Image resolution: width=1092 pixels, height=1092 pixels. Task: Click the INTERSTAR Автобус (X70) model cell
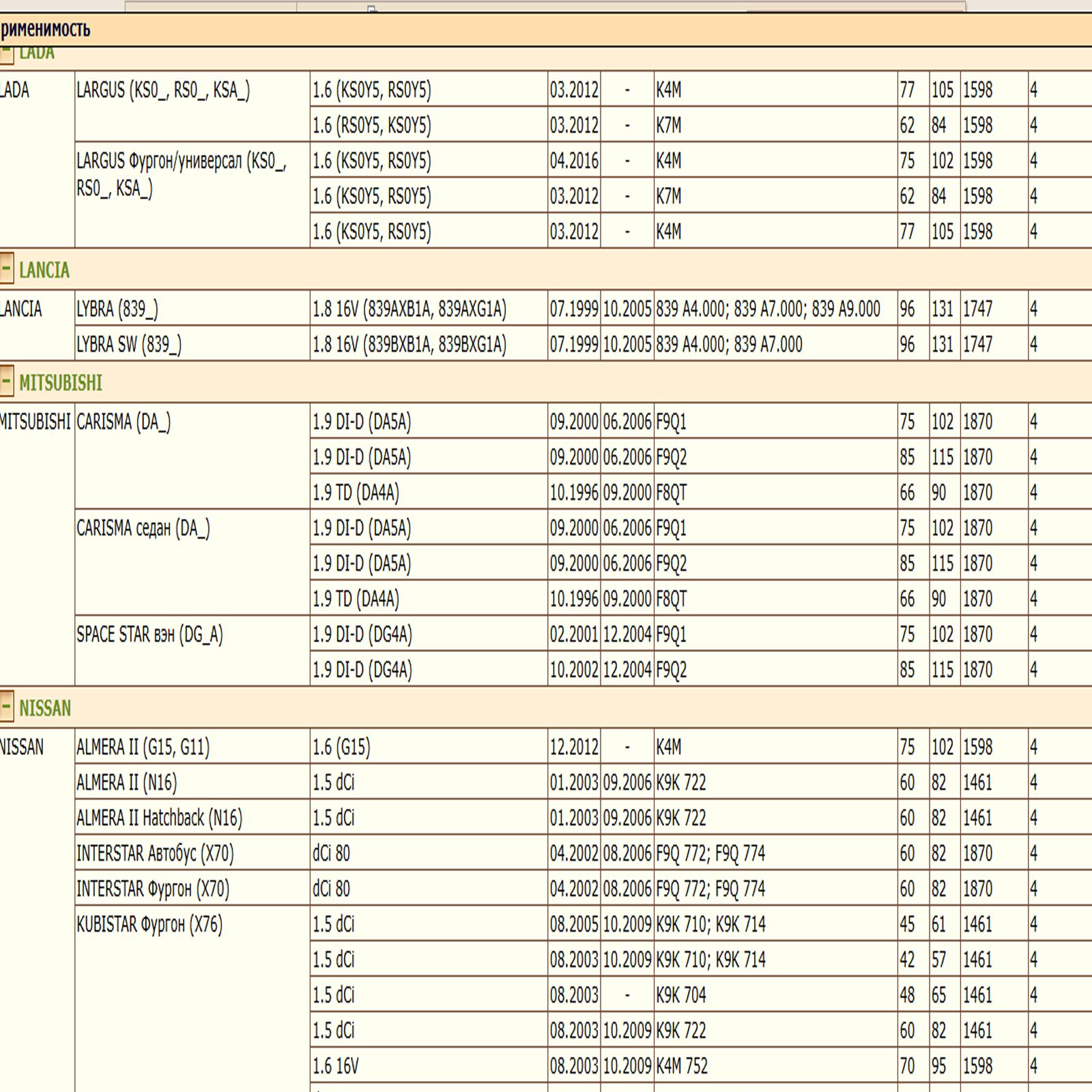click(x=155, y=853)
